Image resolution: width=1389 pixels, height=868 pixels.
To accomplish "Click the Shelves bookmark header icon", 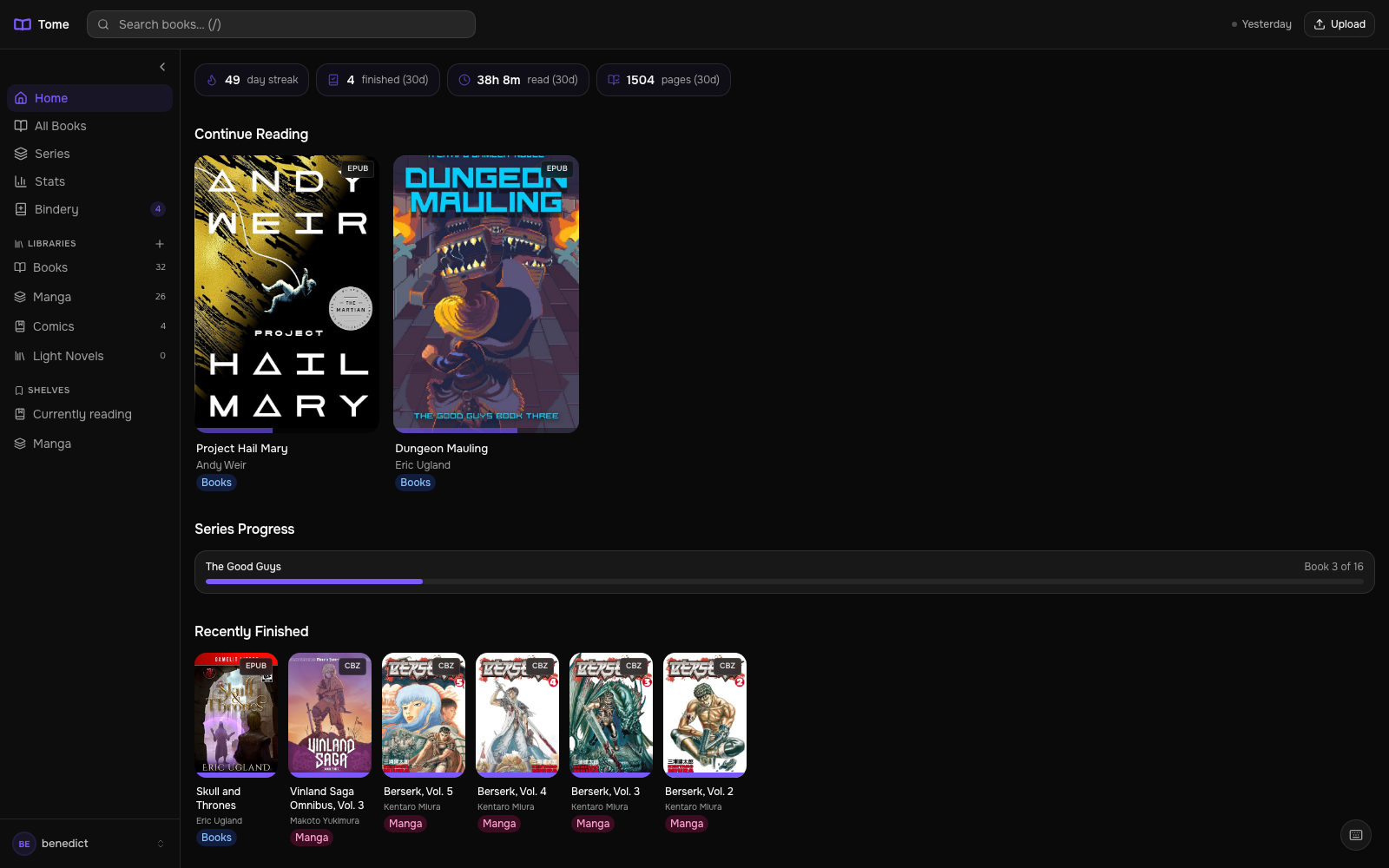I will tap(19, 391).
